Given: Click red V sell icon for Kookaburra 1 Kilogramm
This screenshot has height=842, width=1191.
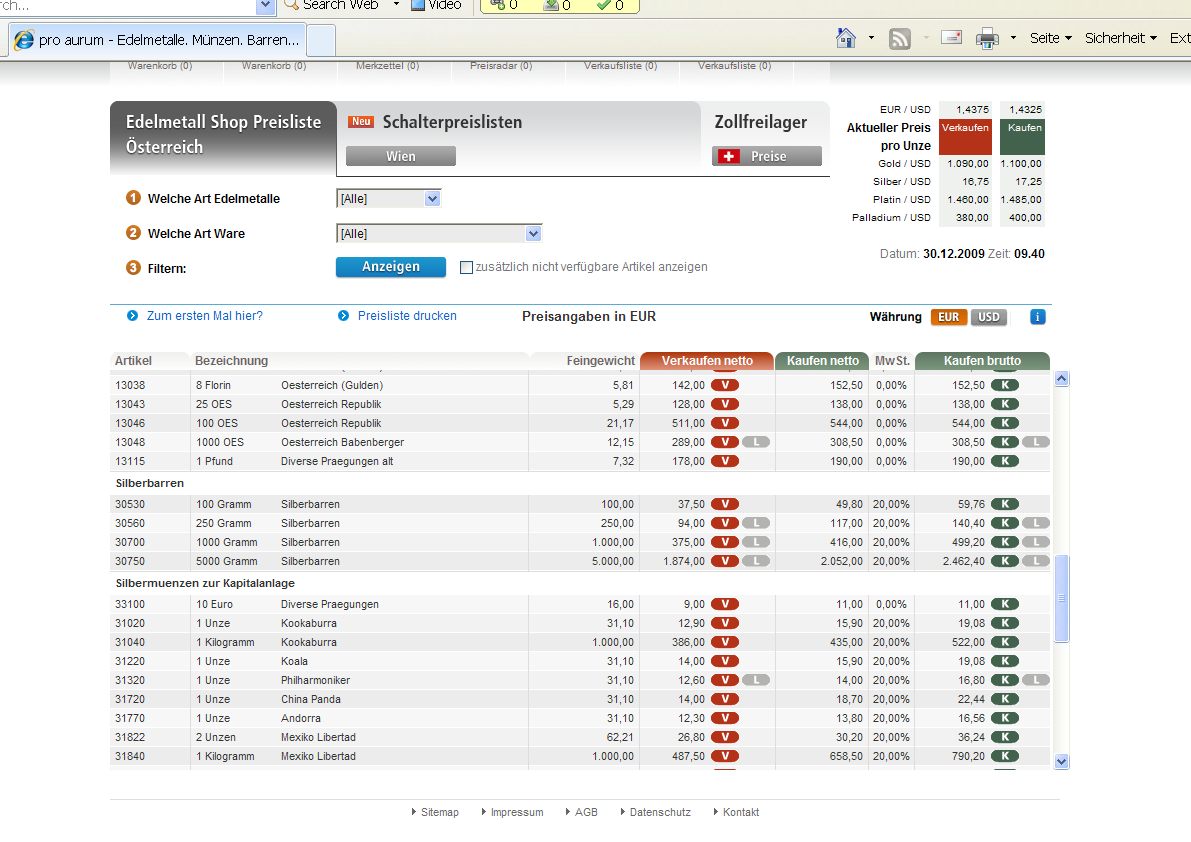Looking at the screenshot, I should click(725, 642).
